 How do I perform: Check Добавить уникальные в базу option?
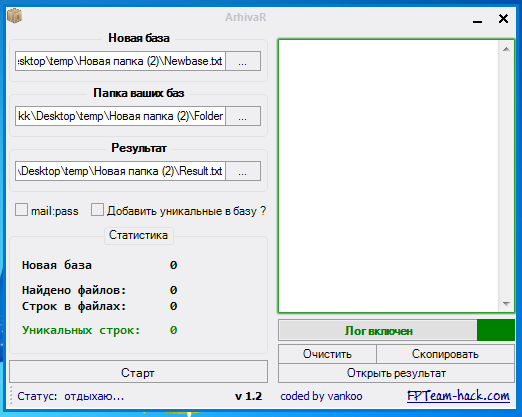tap(97, 210)
